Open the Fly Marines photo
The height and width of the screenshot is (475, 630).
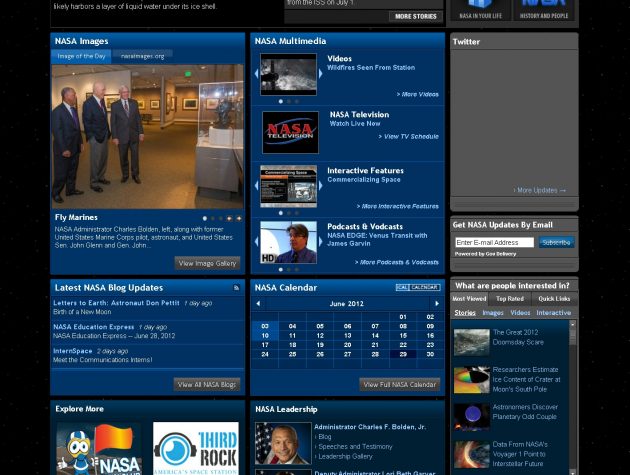[147, 137]
